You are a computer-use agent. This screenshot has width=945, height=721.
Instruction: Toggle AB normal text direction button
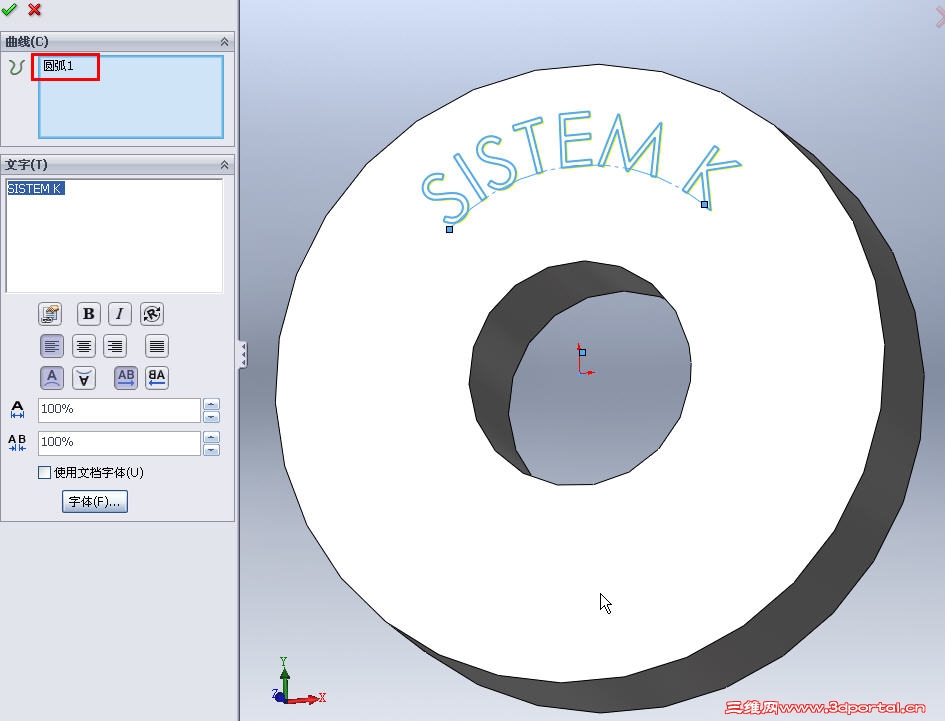click(126, 378)
